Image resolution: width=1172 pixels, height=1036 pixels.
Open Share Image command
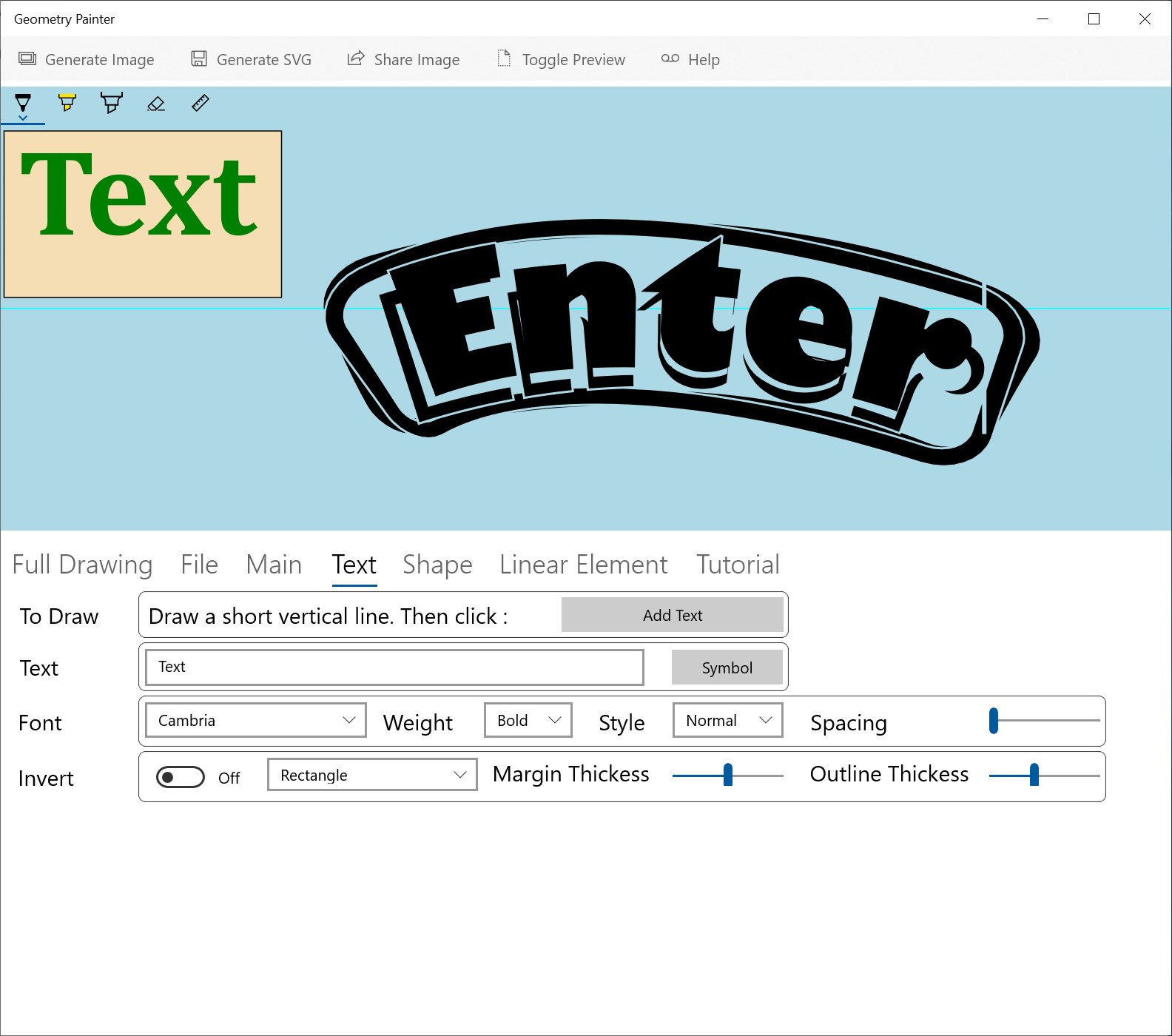pos(404,59)
